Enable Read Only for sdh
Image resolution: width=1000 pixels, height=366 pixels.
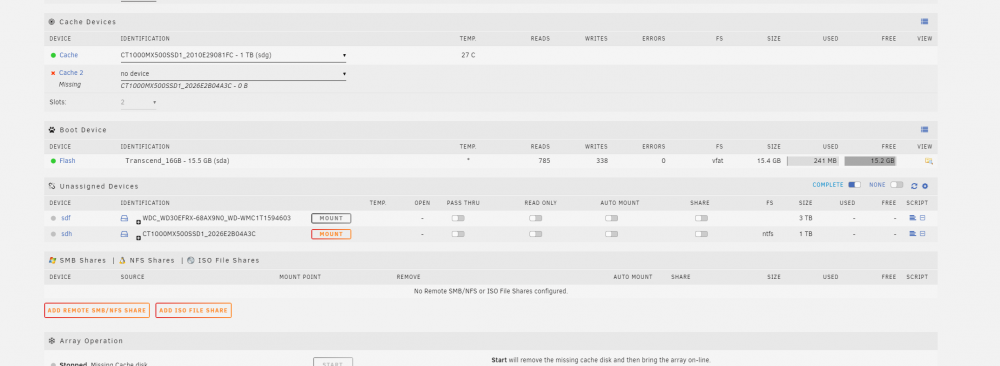pyautogui.click(x=536, y=234)
